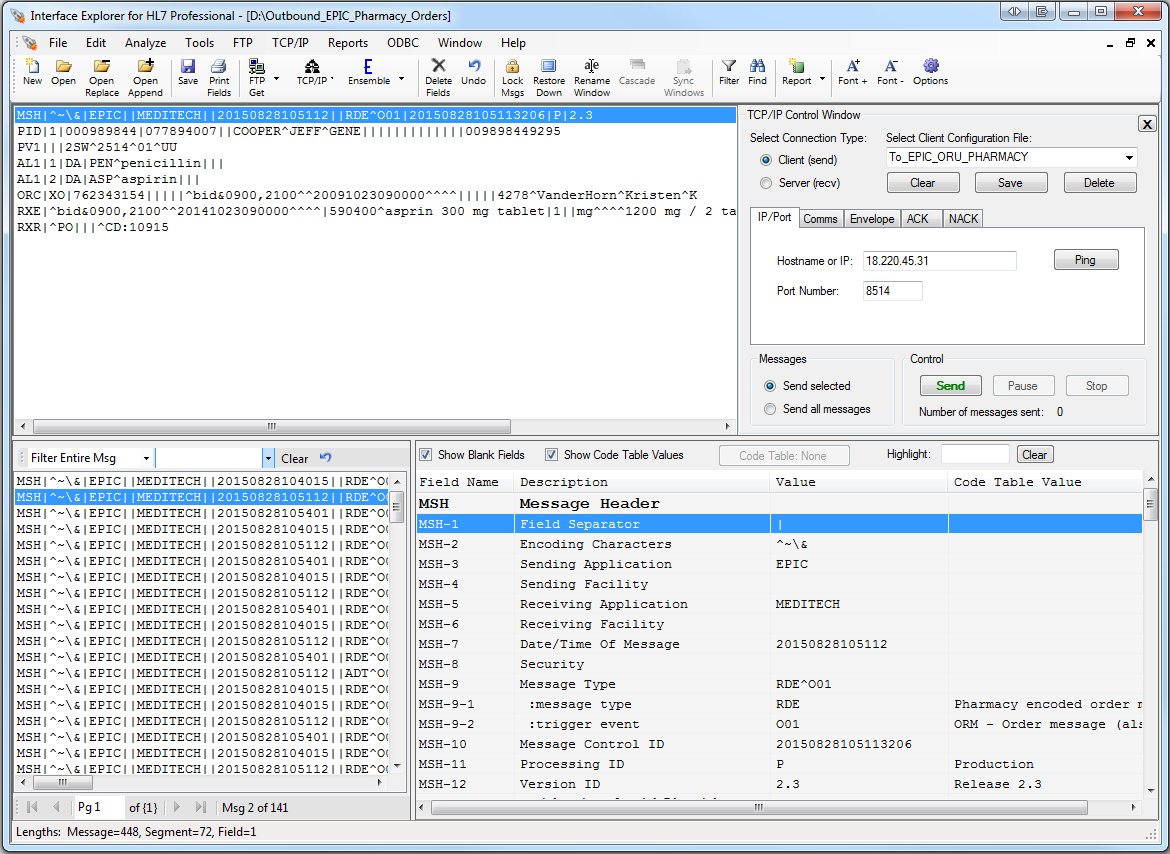The width and height of the screenshot is (1170, 854).
Task: Open the TCP/IP toolbar icon
Action: point(313,73)
